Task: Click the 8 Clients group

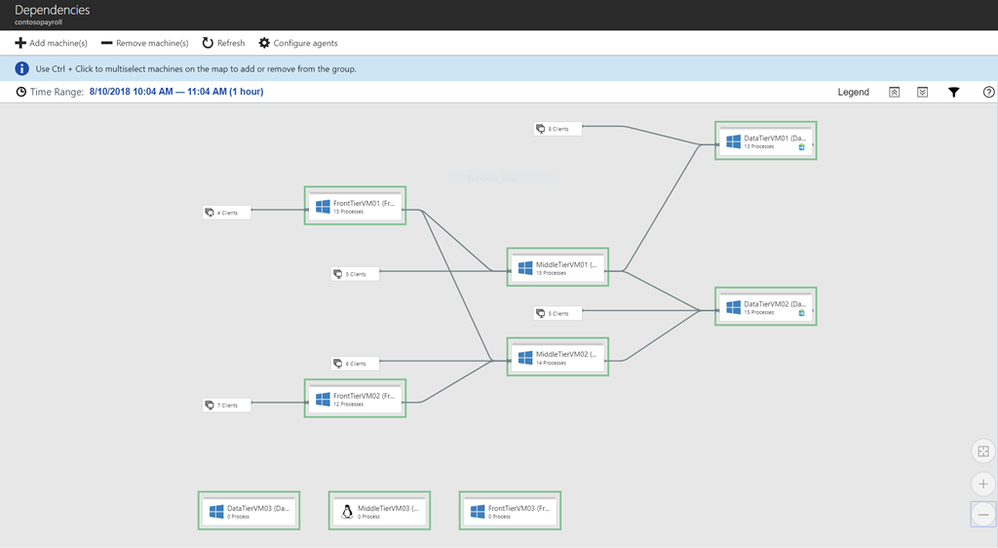Action: pyautogui.click(x=558, y=129)
